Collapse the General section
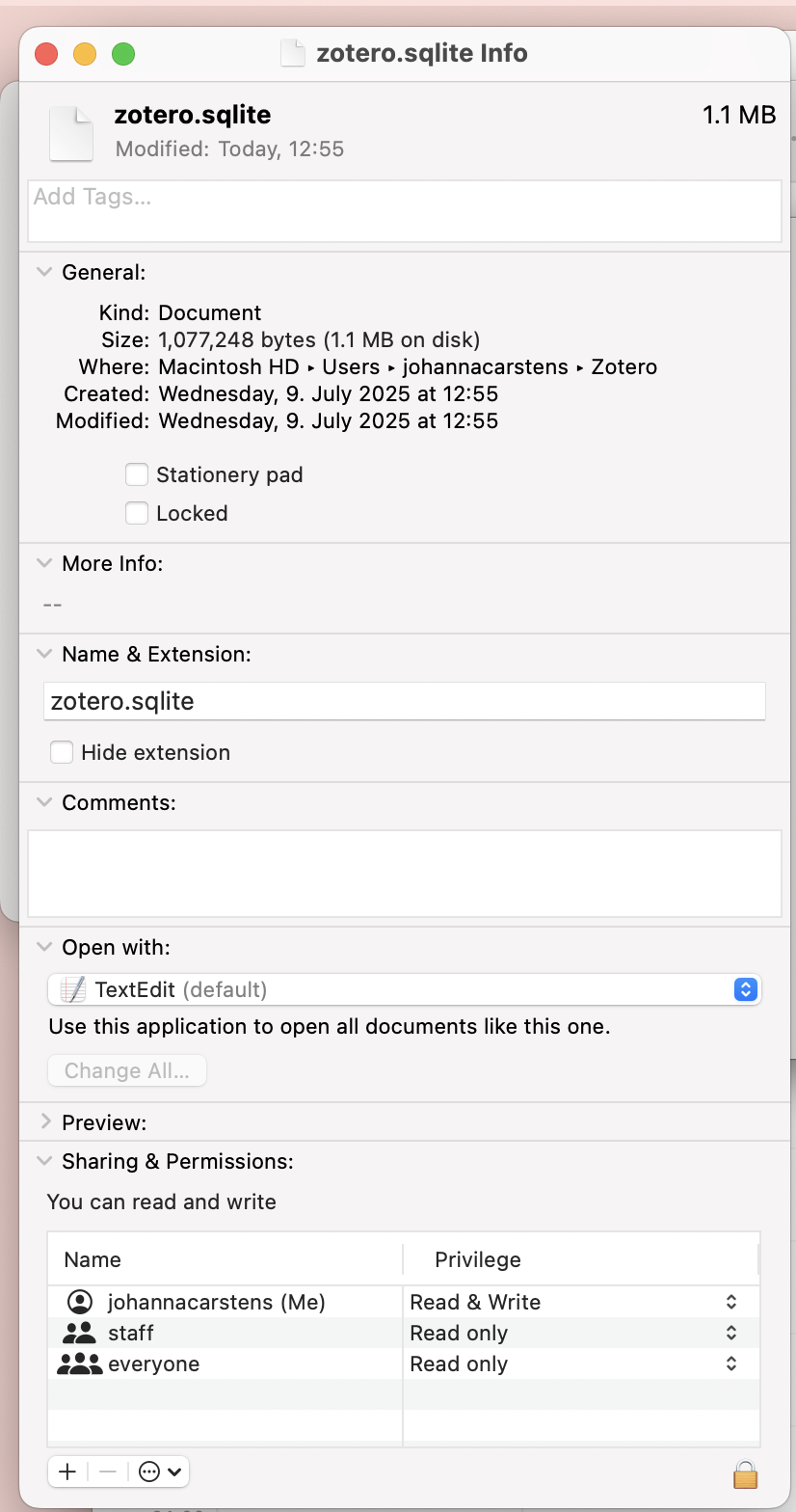This screenshot has height=1512, width=796. coord(43,273)
